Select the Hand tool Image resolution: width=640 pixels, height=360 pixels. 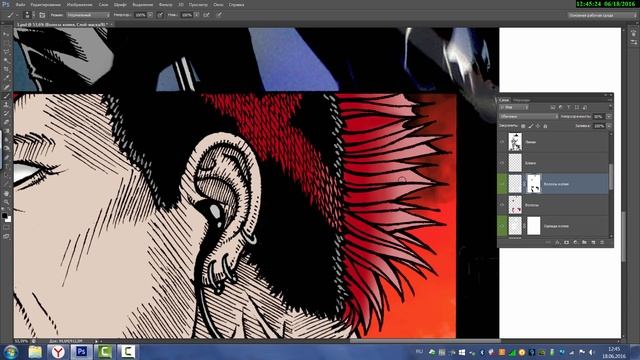click(x=6, y=192)
